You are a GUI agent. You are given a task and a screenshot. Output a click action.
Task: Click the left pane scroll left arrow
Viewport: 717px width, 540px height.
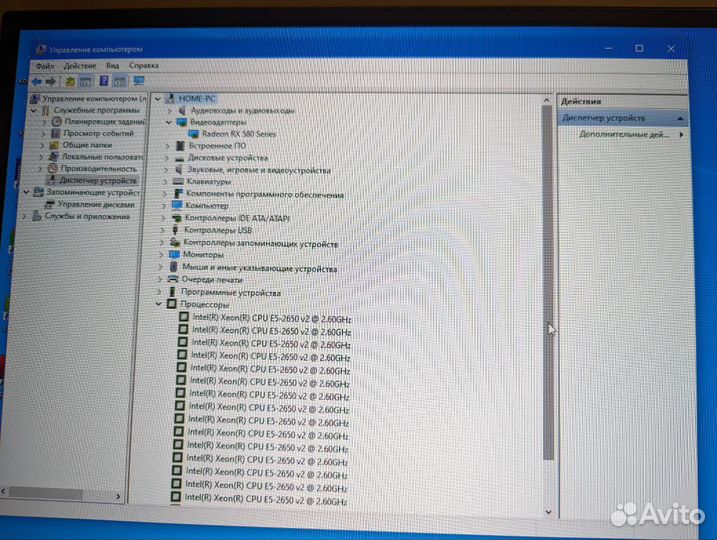[x=4, y=492]
